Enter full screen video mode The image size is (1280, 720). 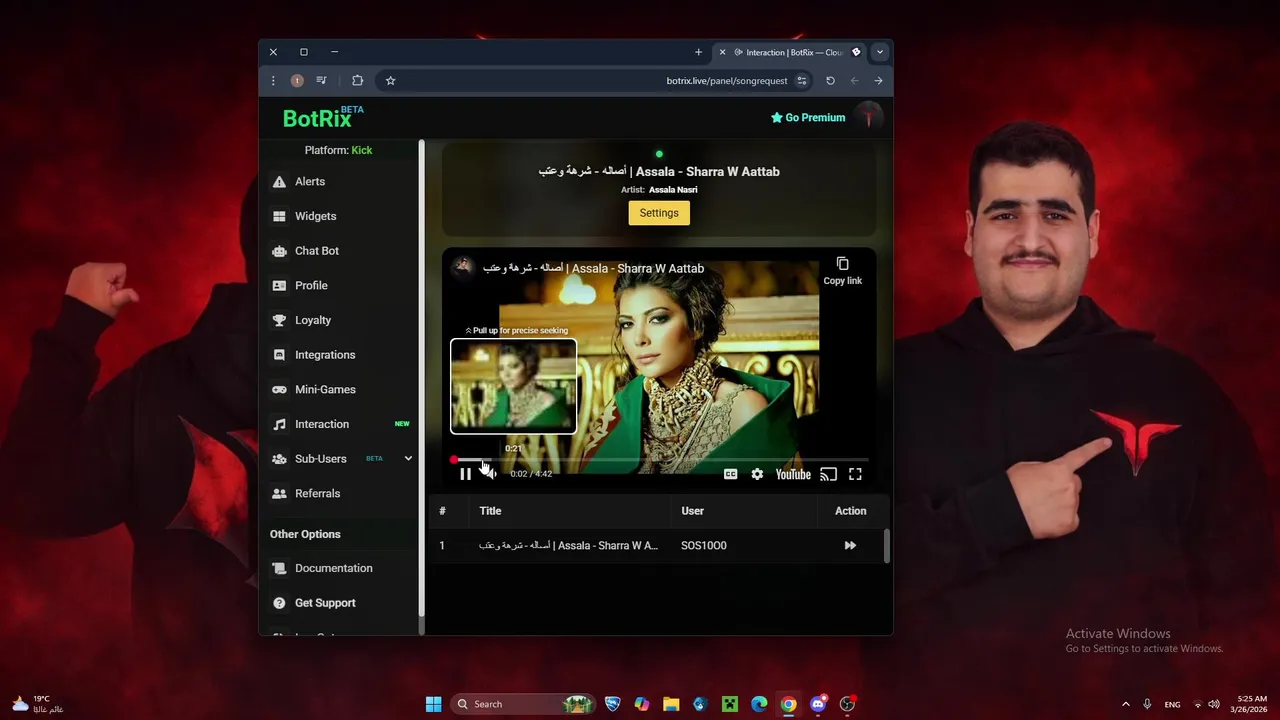click(x=855, y=474)
